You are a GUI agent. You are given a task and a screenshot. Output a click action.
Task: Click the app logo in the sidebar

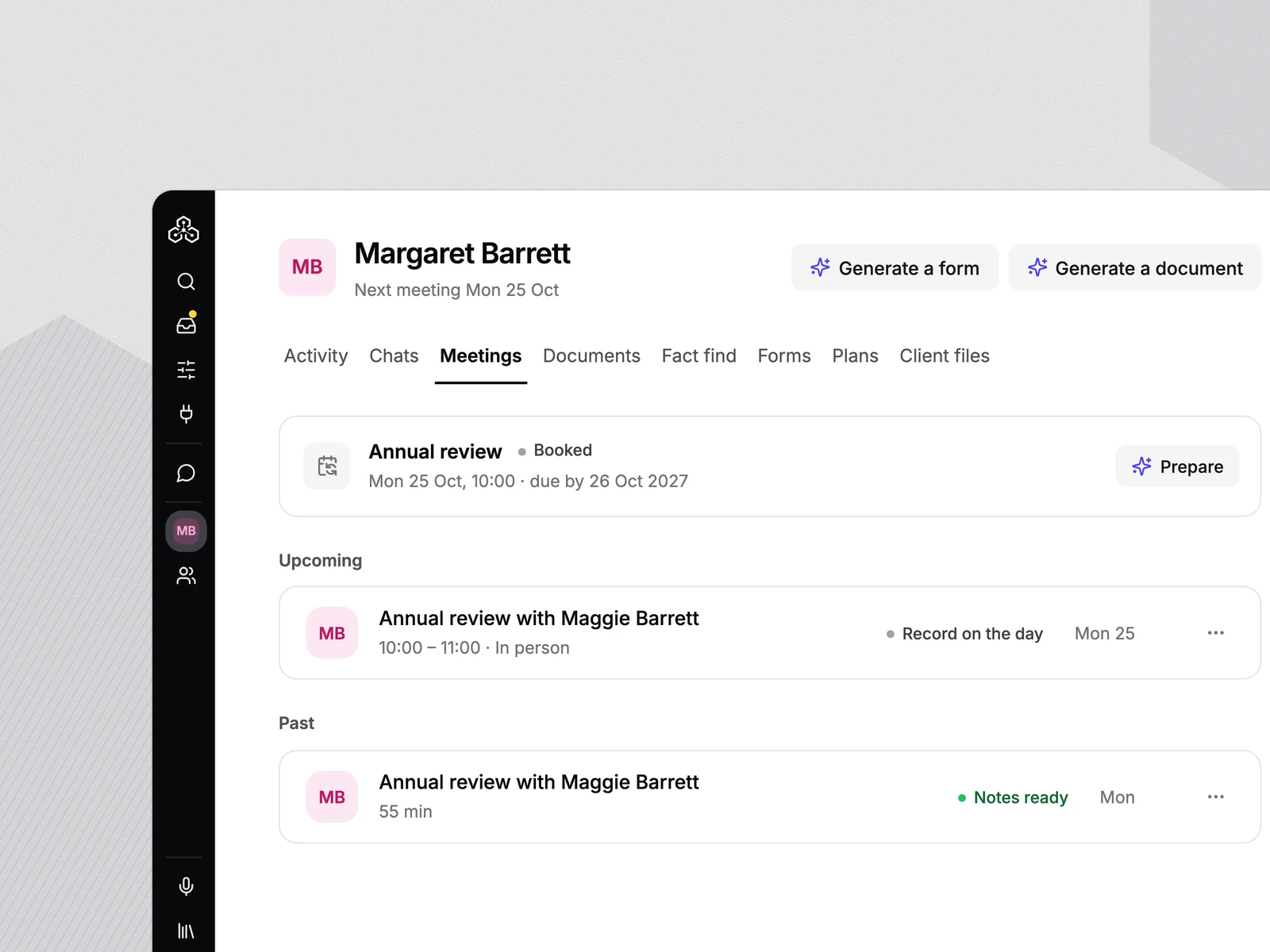tap(183, 230)
